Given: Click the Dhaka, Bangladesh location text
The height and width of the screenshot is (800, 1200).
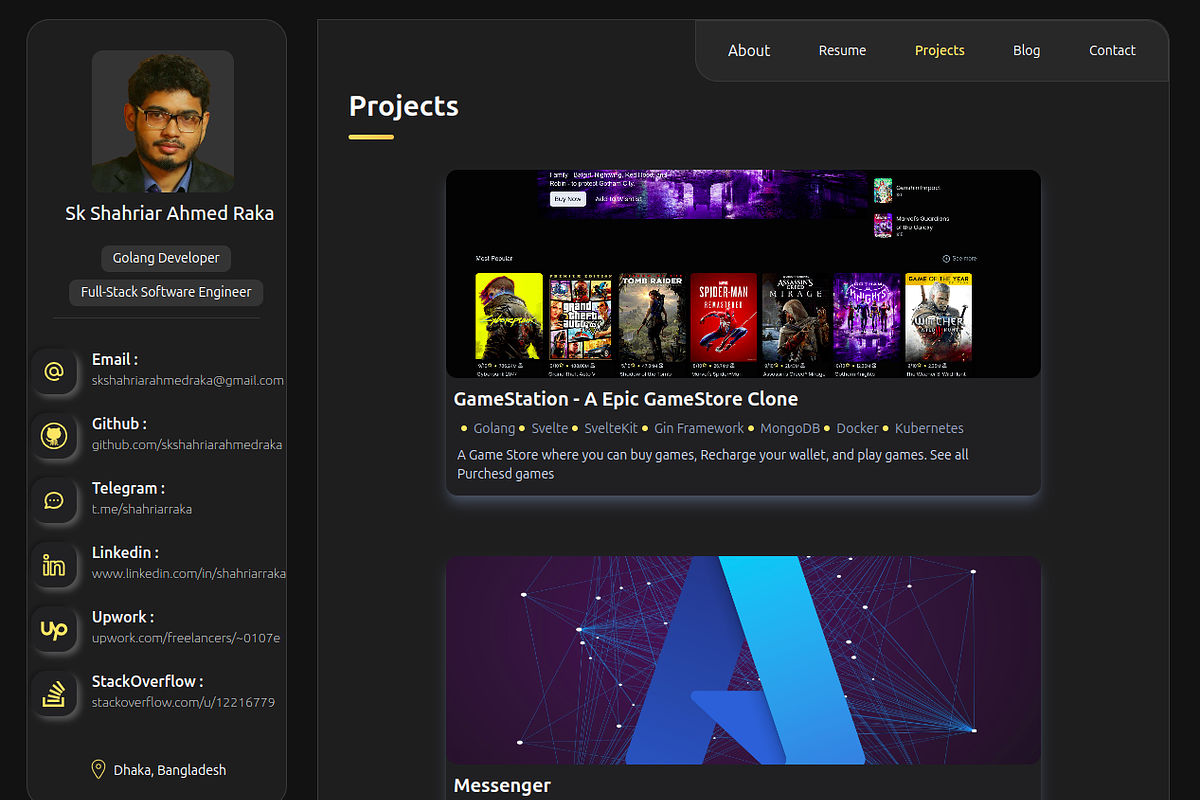Looking at the screenshot, I should pos(170,770).
